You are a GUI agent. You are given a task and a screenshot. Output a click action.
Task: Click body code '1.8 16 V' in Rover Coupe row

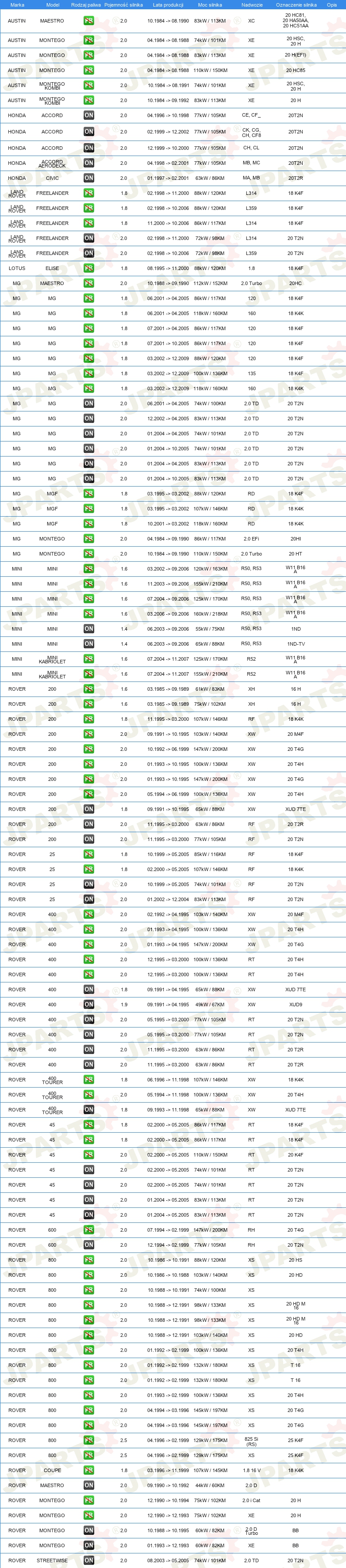(252, 1471)
